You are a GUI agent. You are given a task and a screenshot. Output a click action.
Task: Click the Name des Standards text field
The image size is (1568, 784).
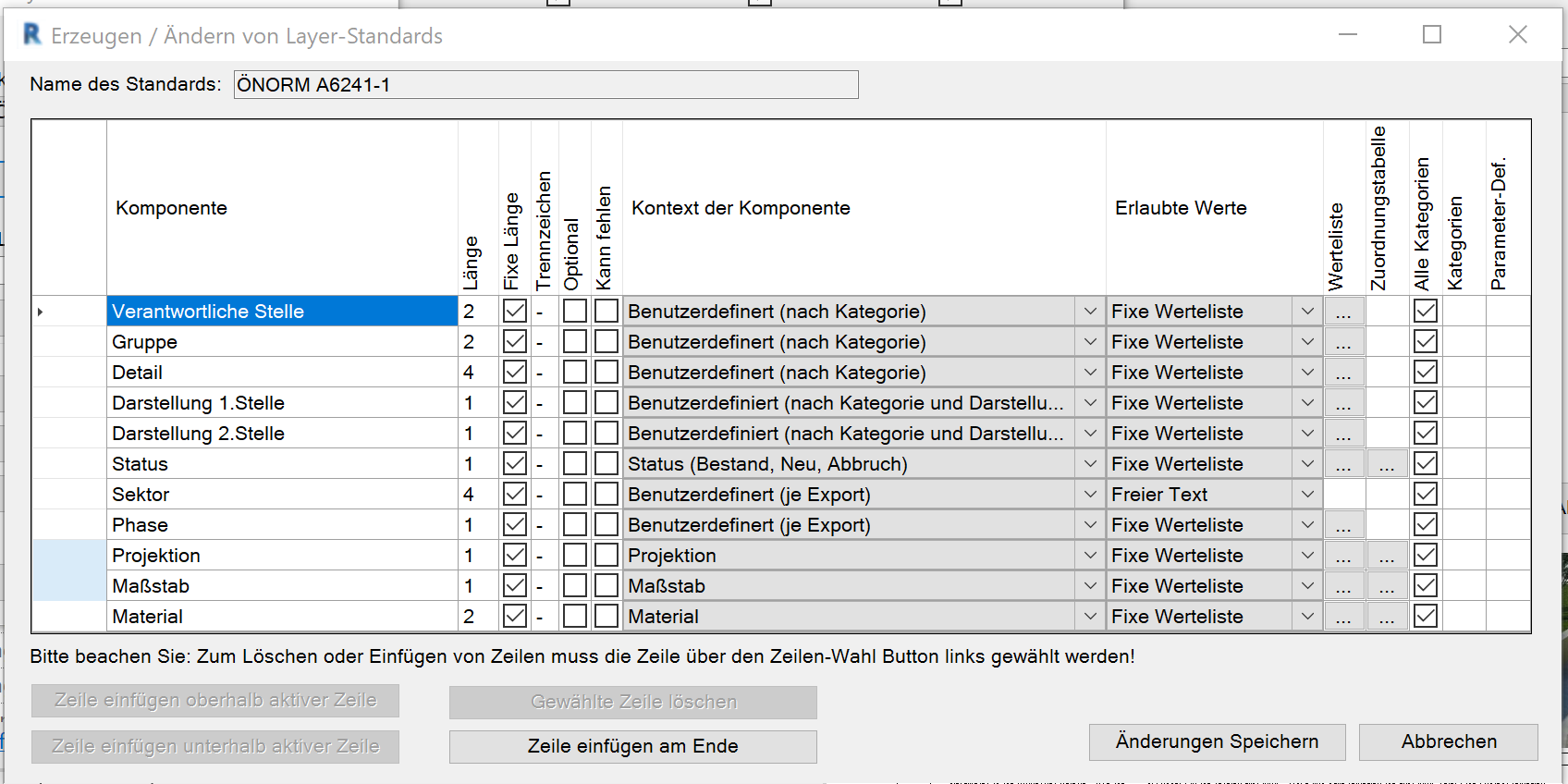[x=545, y=85]
